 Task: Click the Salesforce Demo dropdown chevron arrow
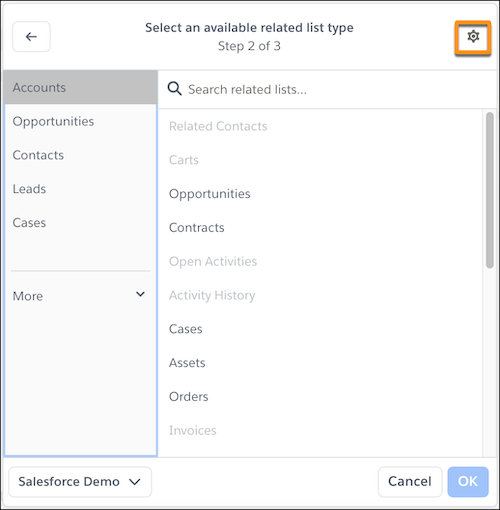[x=135, y=482]
